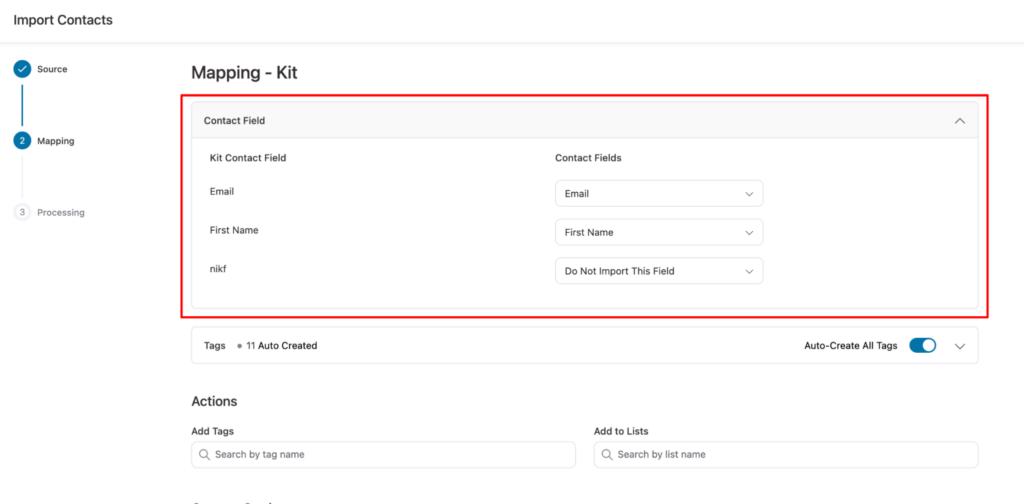Click the Contact Field section header
This screenshot has height=504, width=1024.
pos(235,121)
